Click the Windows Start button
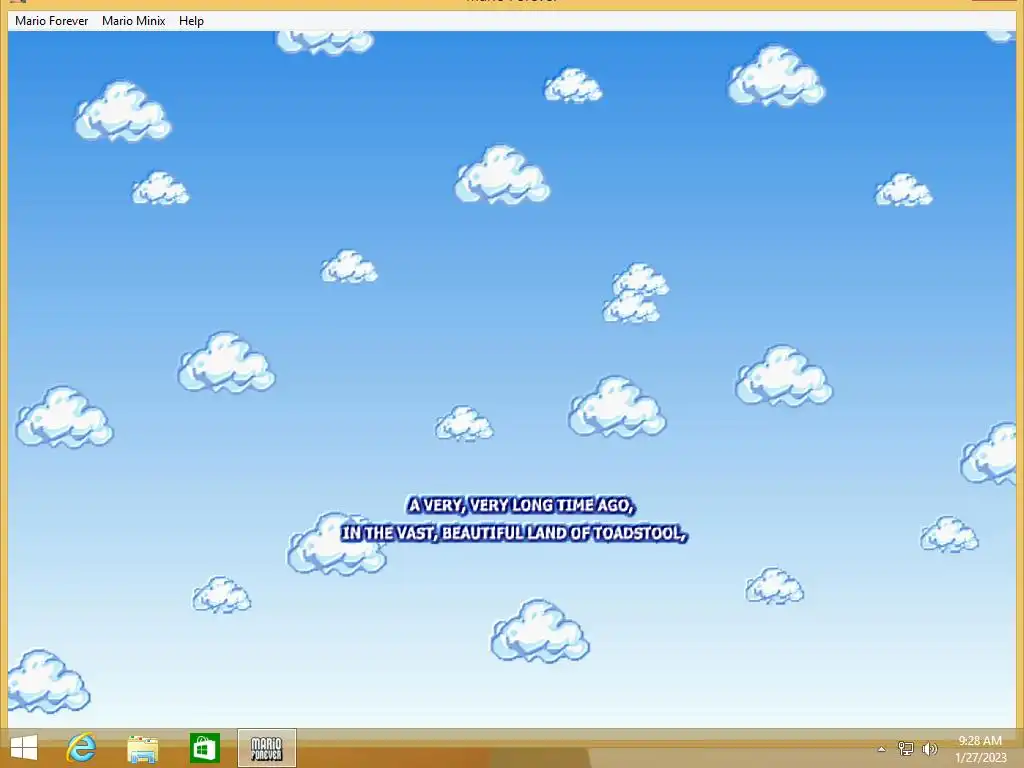This screenshot has width=1024, height=768. click(x=24, y=748)
